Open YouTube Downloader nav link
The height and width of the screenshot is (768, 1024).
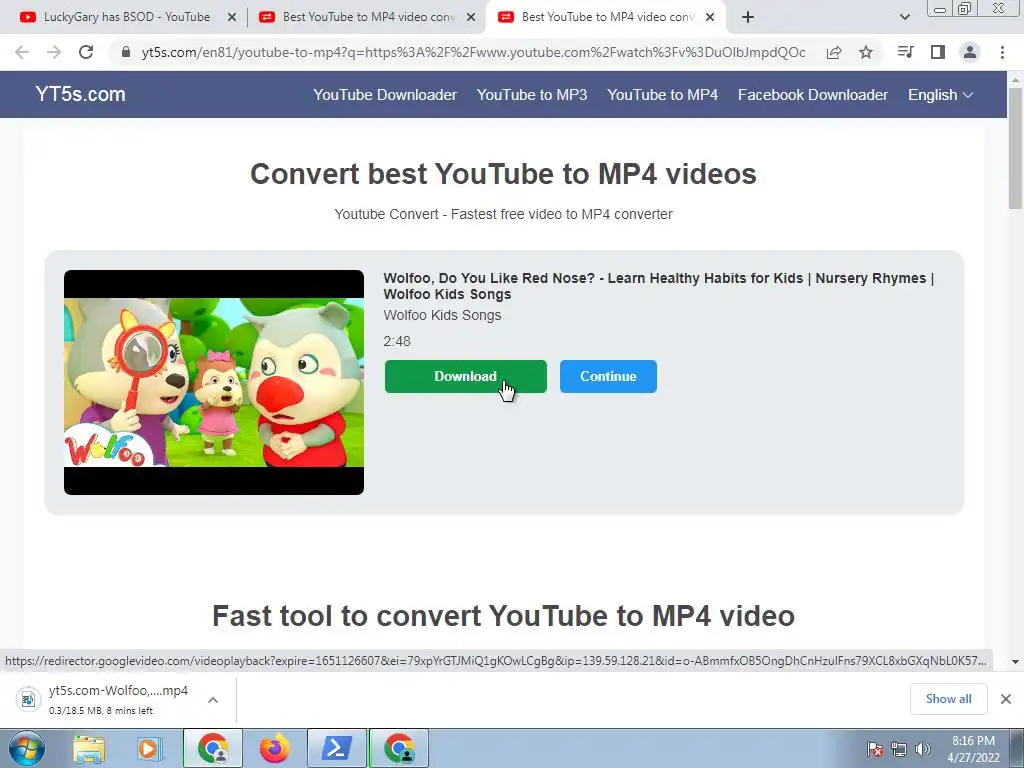click(385, 95)
